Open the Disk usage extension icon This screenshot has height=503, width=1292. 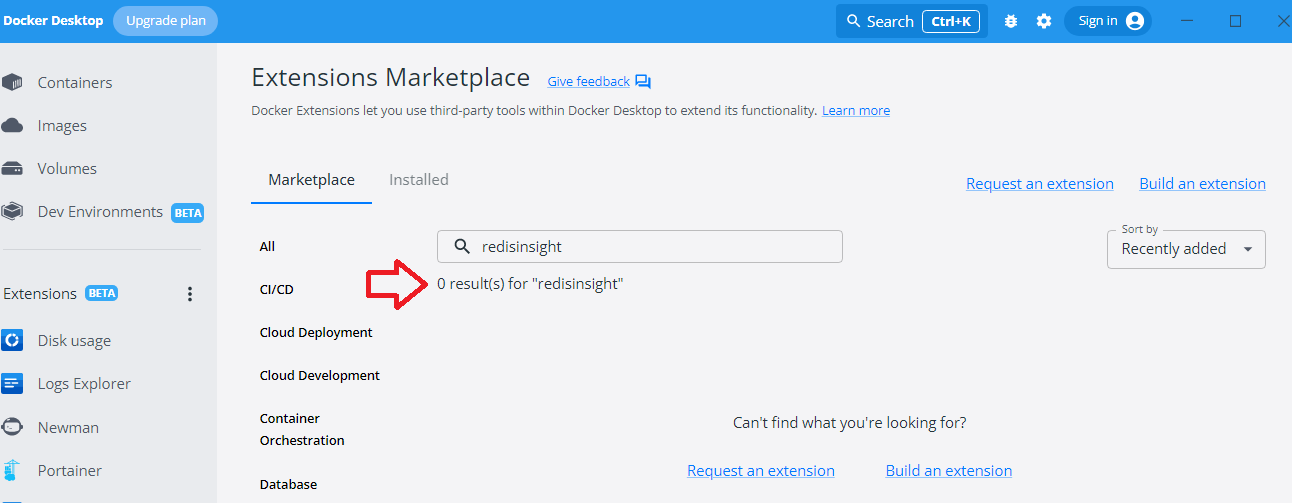(x=12, y=341)
